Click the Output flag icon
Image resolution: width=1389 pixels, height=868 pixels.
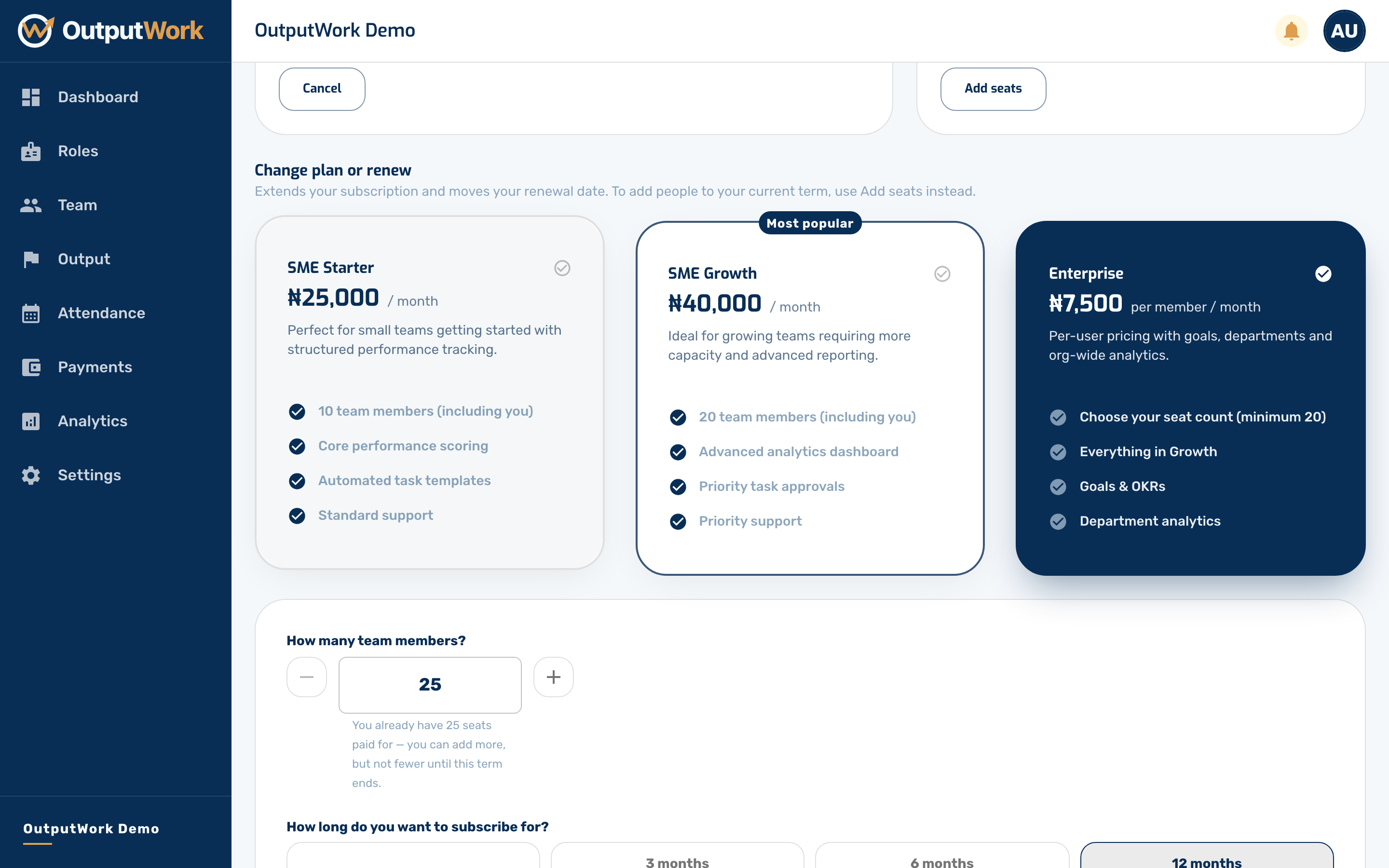pos(31,259)
